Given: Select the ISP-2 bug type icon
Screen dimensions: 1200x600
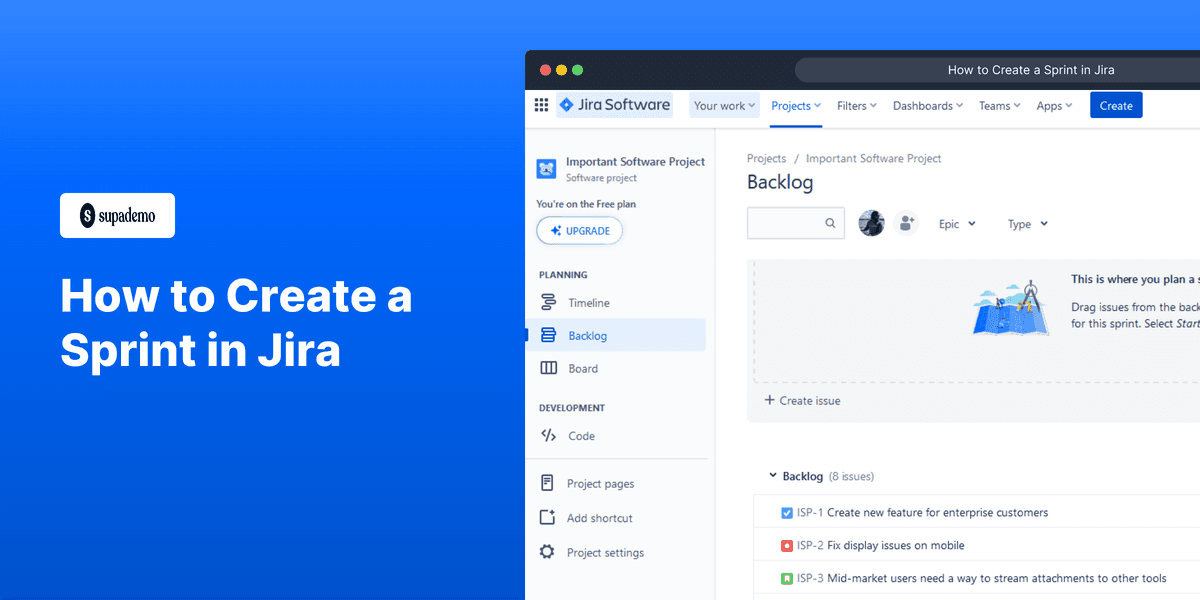Looking at the screenshot, I should pyautogui.click(x=787, y=545).
